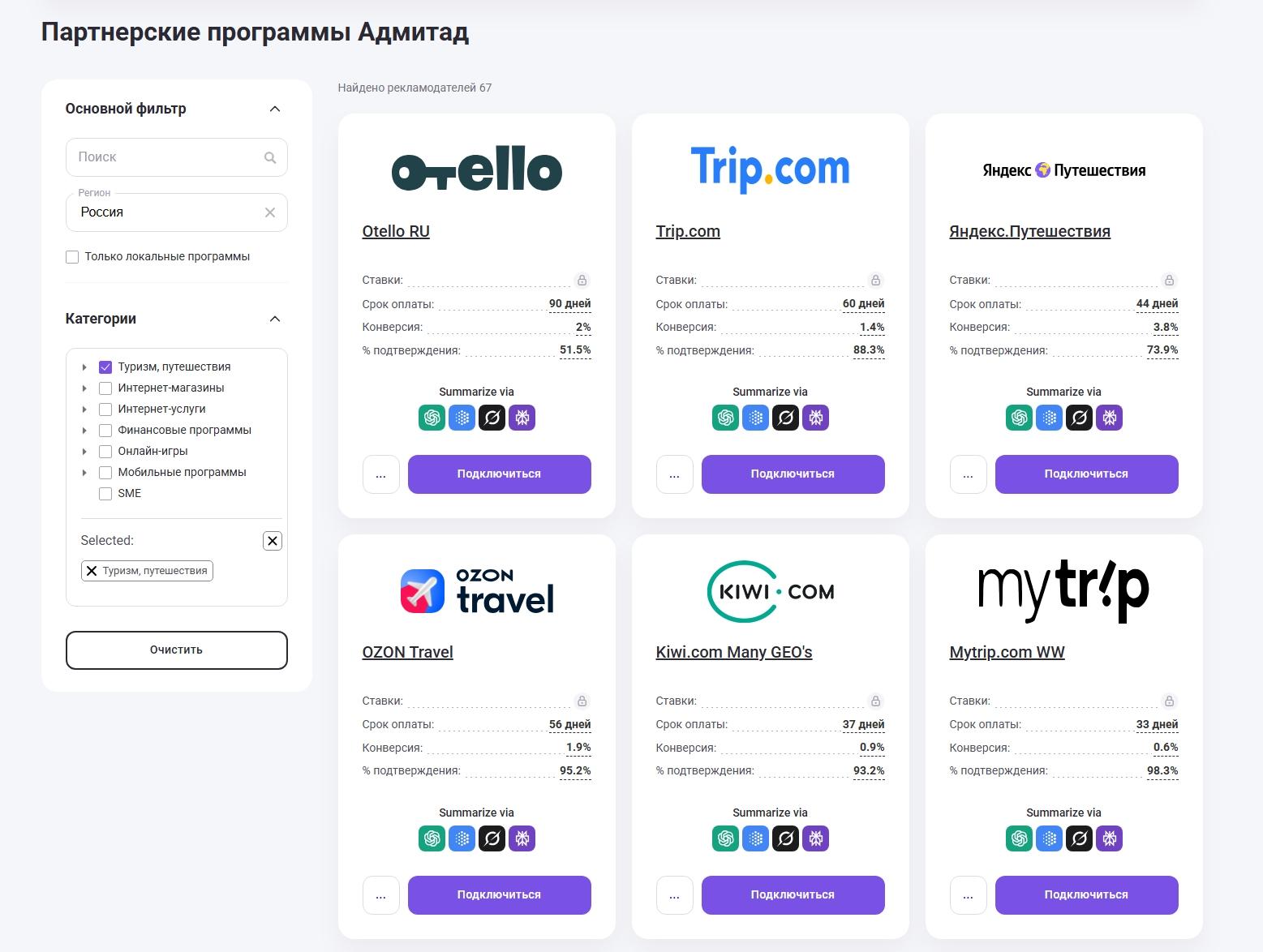Image resolution: width=1263 pixels, height=952 pixels.
Task: Summarize Otello RU via ChatGPT icon
Action: [x=432, y=418]
